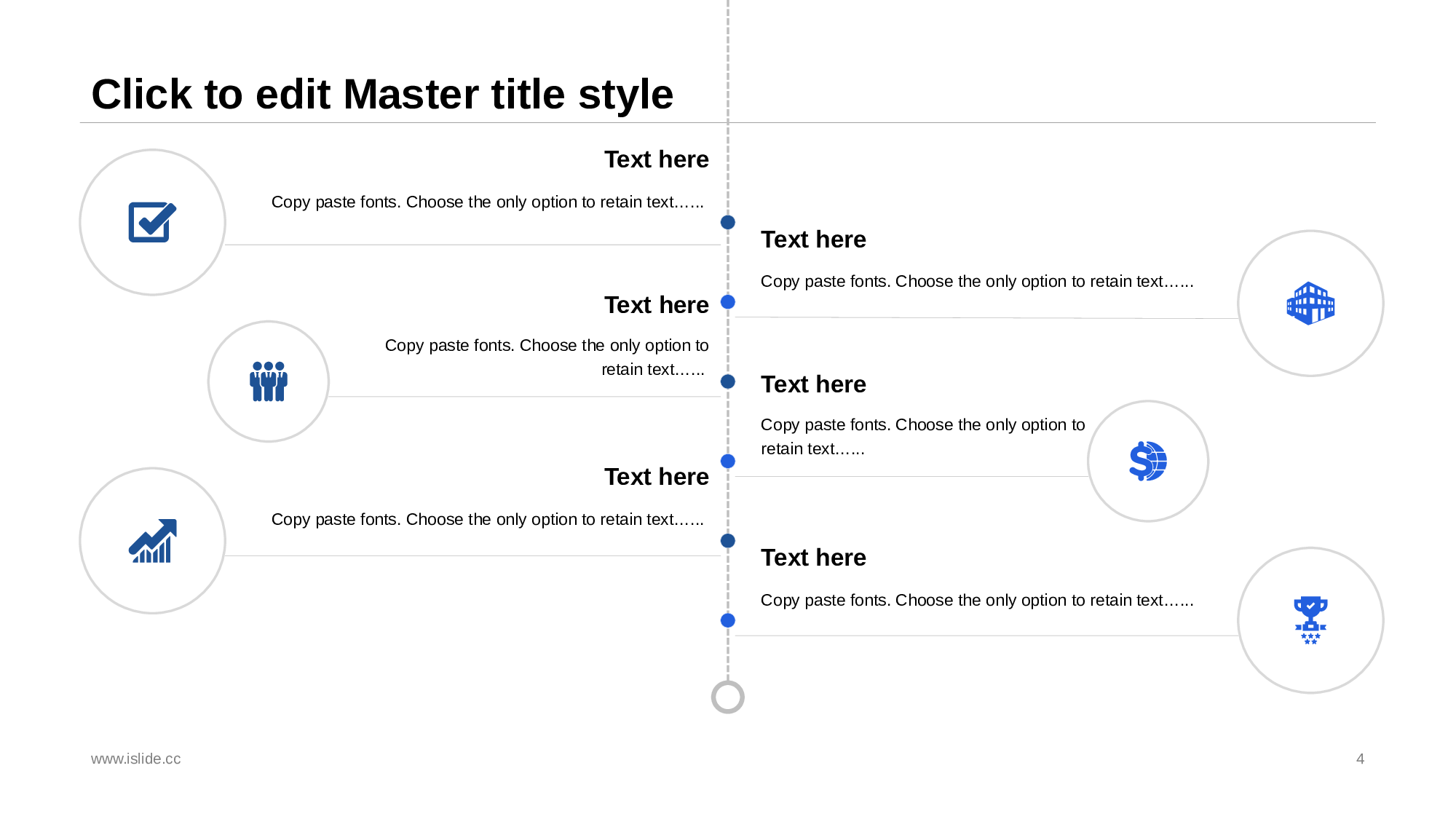
Task: Select the two-line description beside the dollar icon
Action: (922, 437)
